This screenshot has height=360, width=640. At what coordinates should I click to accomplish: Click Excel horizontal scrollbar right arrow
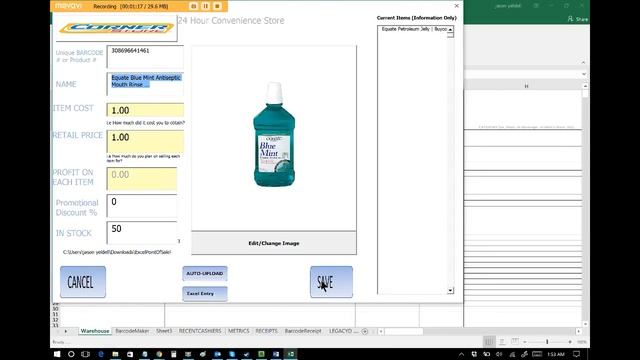[578, 331]
